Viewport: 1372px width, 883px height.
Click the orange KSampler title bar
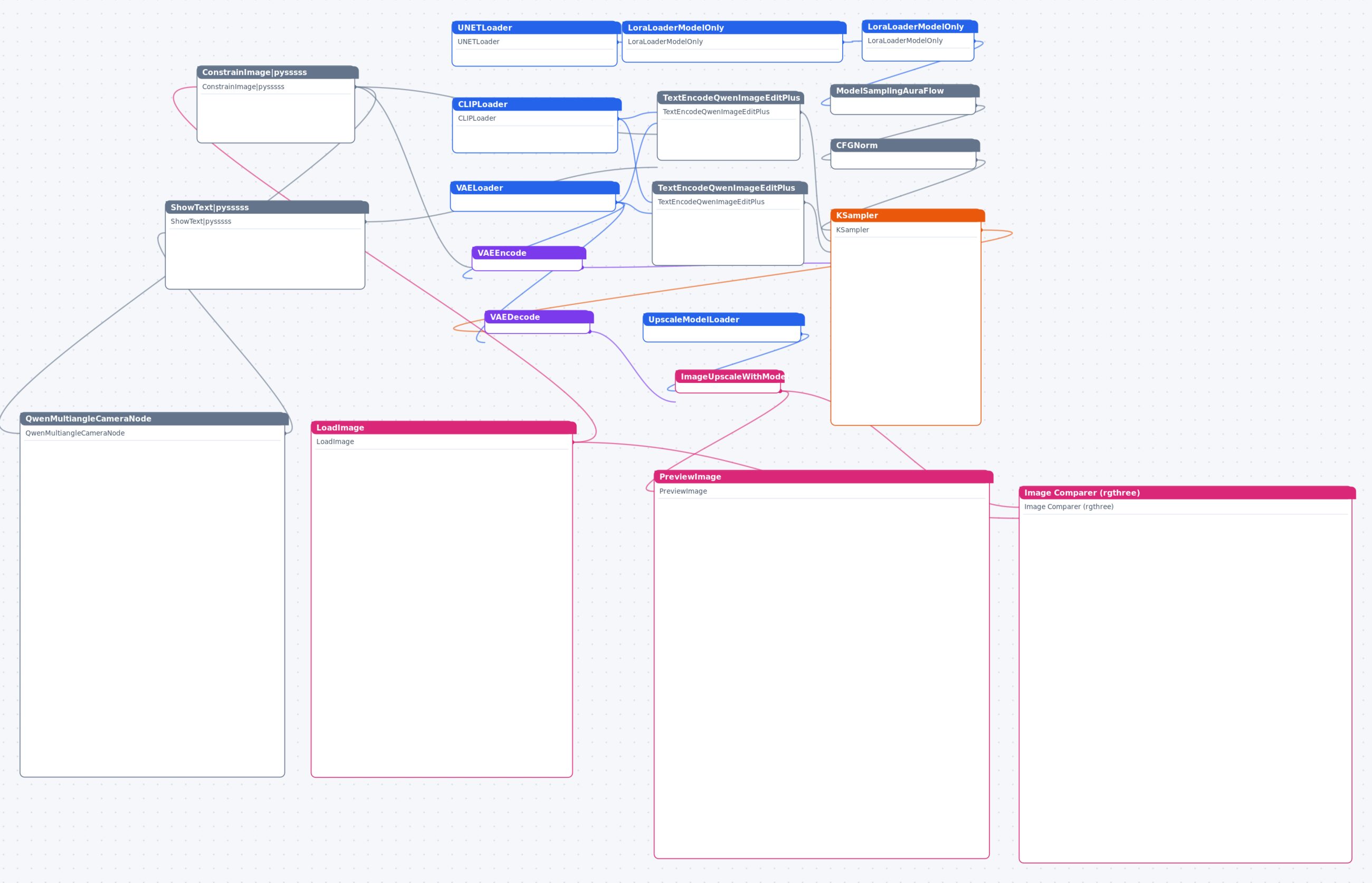click(x=908, y=216)
